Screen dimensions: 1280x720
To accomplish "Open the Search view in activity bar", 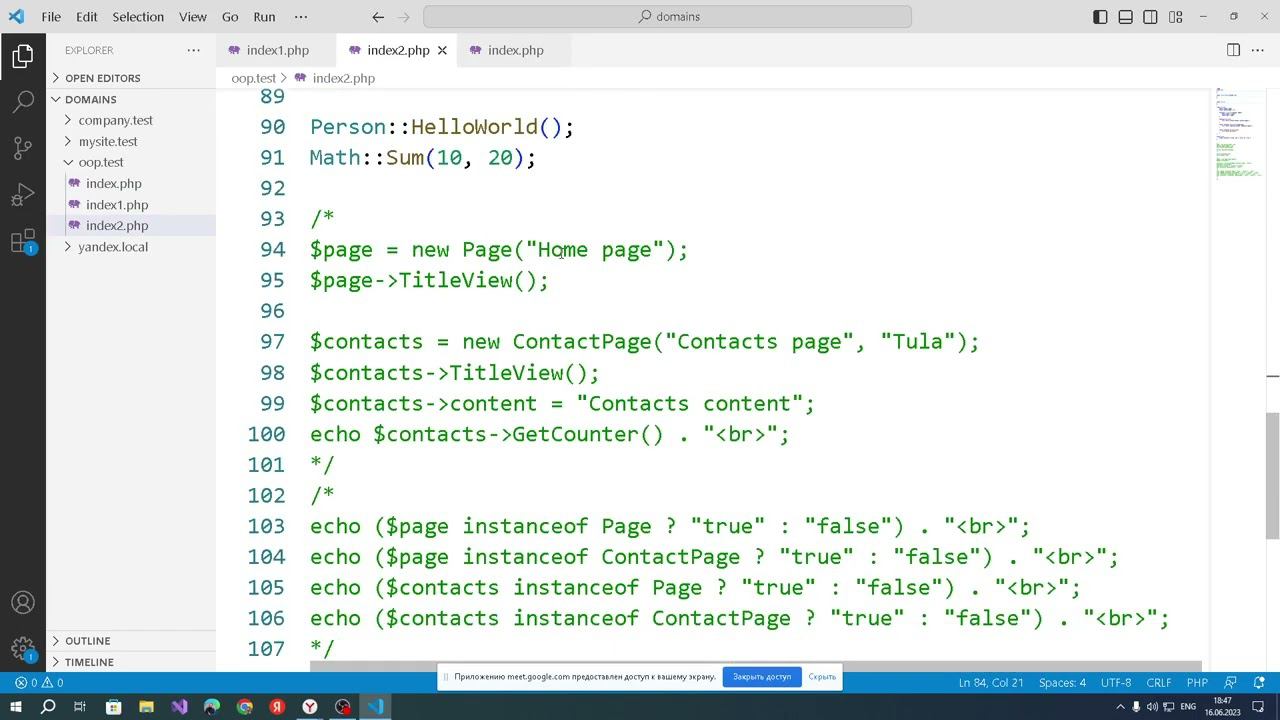I will (x=23, y=102).
